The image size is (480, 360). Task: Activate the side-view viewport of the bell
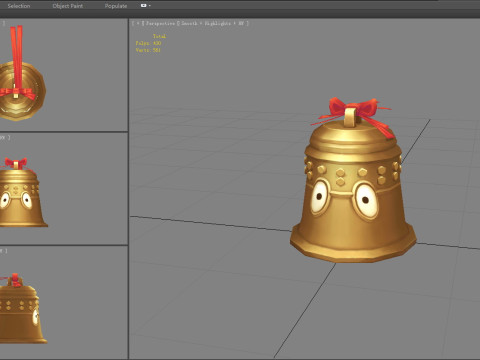64,302
